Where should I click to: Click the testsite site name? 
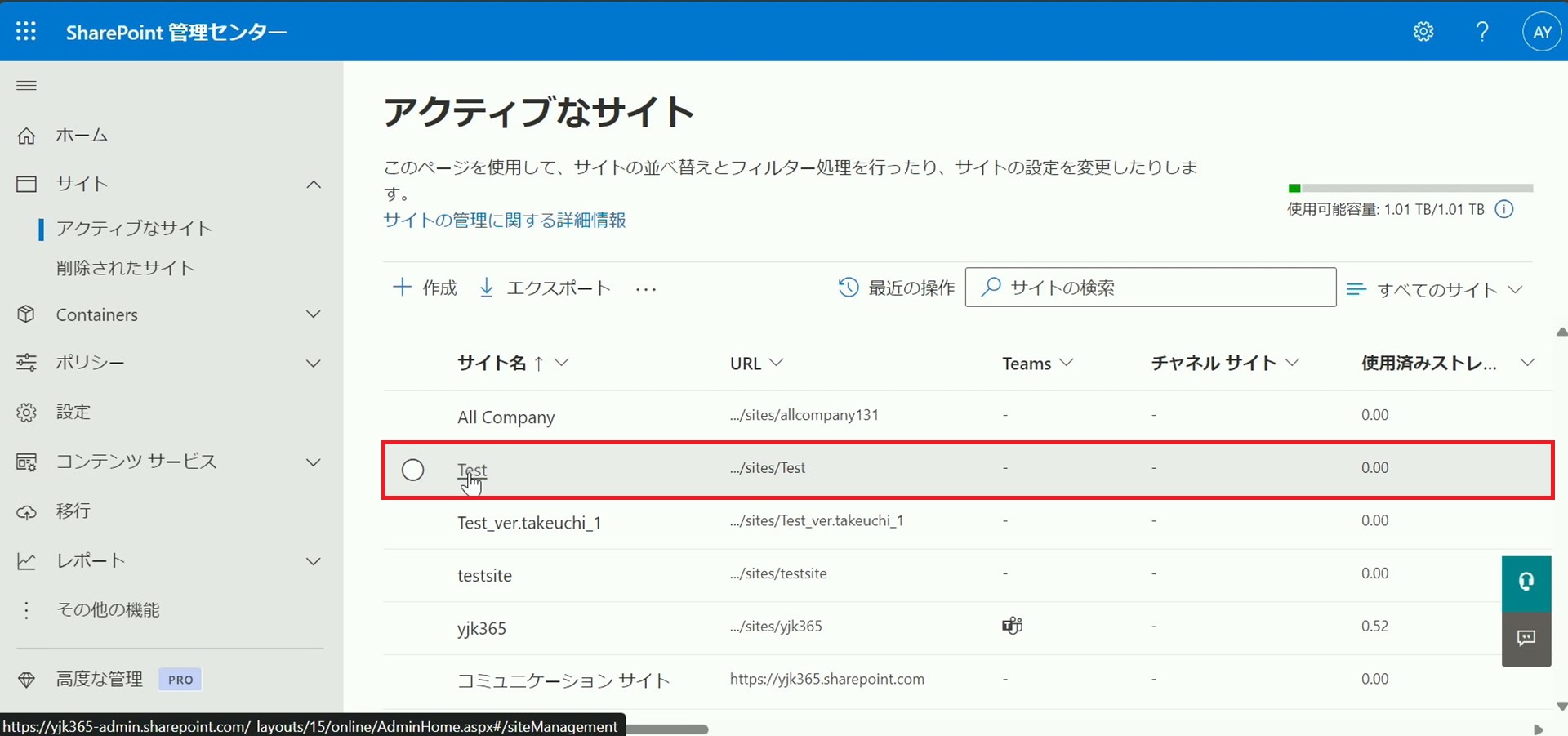click(x=484, y=576)
